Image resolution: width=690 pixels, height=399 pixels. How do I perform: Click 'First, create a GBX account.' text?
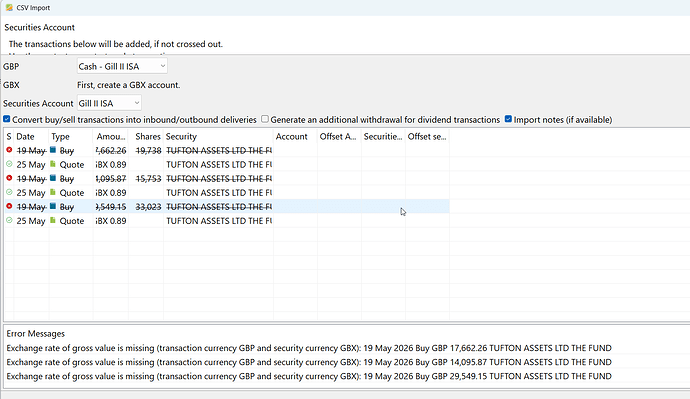[x=128, y=85]
